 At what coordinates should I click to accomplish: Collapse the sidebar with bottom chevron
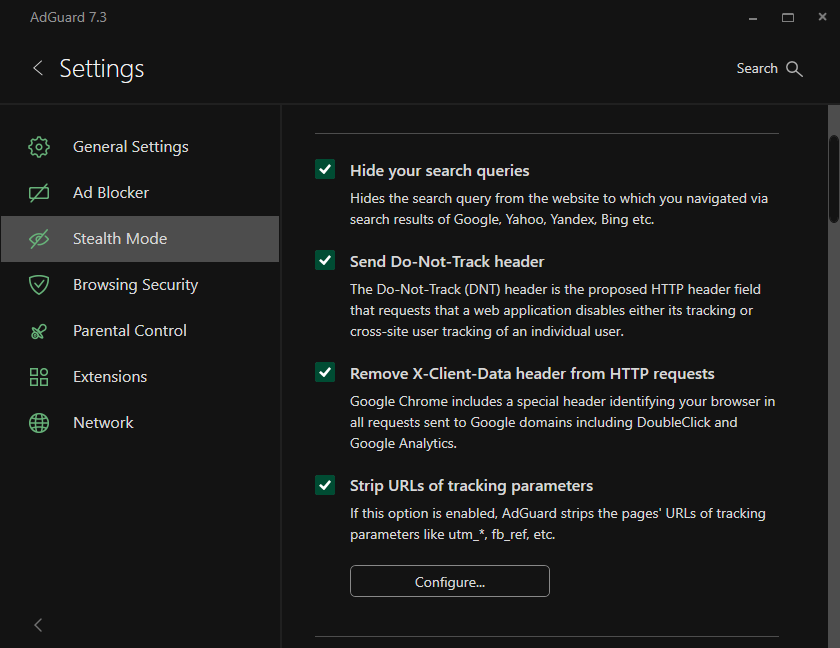point(38,625)
